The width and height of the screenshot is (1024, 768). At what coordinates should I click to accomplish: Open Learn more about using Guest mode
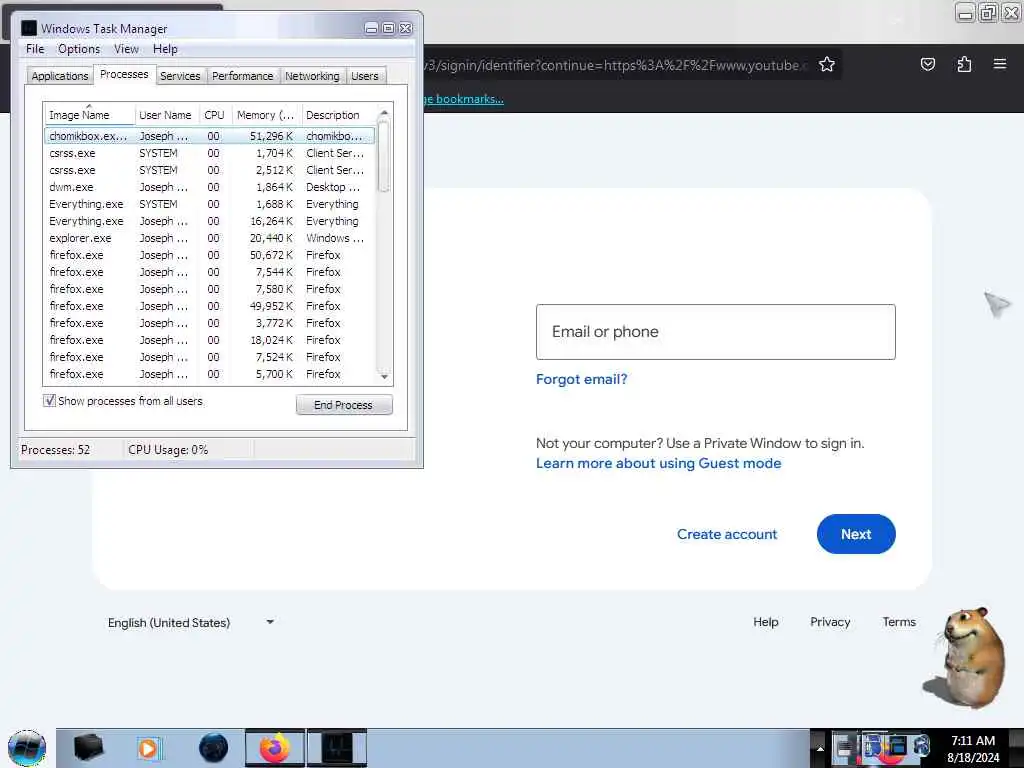click(x=658, y=463)
